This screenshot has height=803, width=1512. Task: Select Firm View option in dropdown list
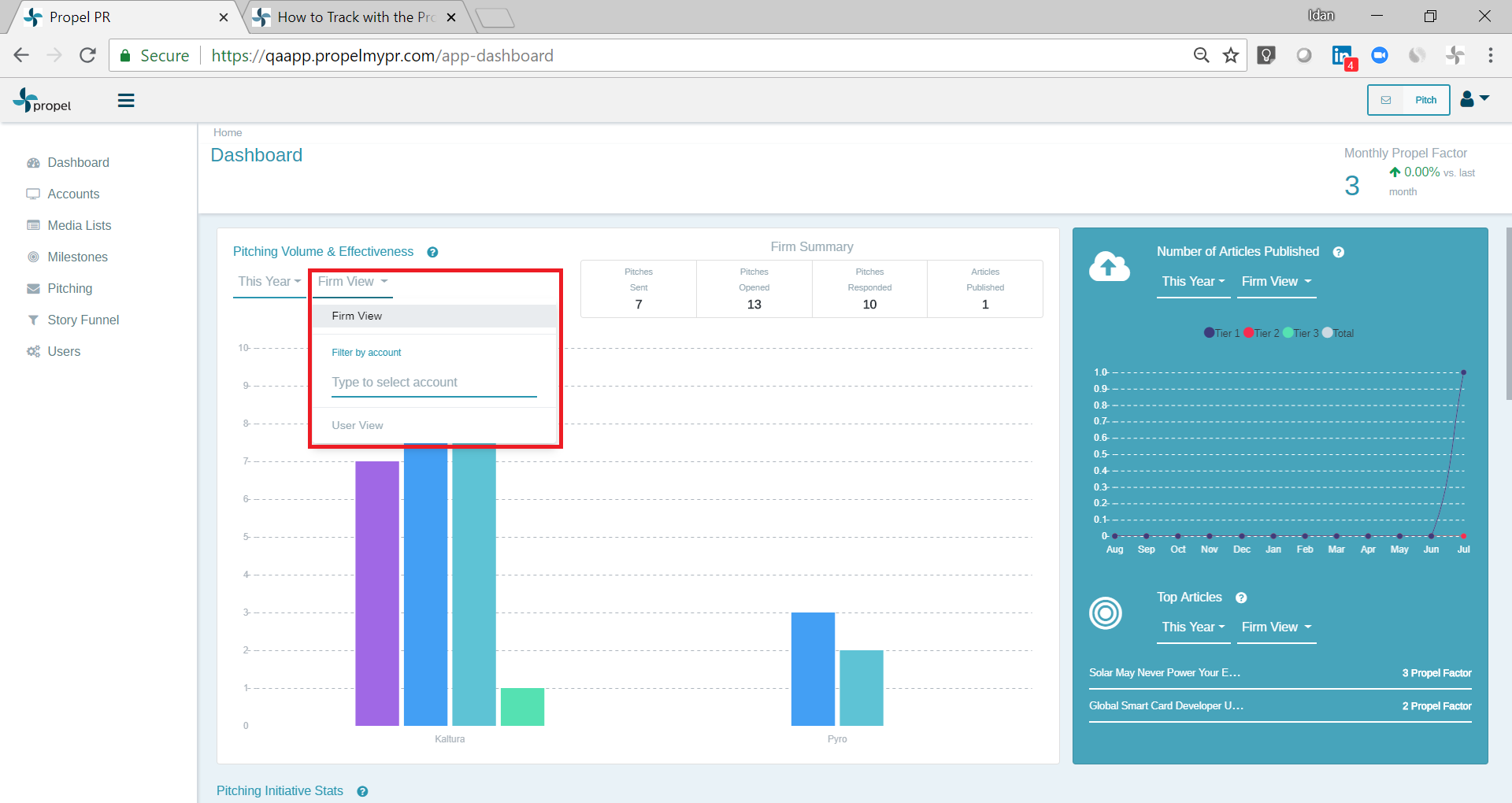[x=435, y=316]
